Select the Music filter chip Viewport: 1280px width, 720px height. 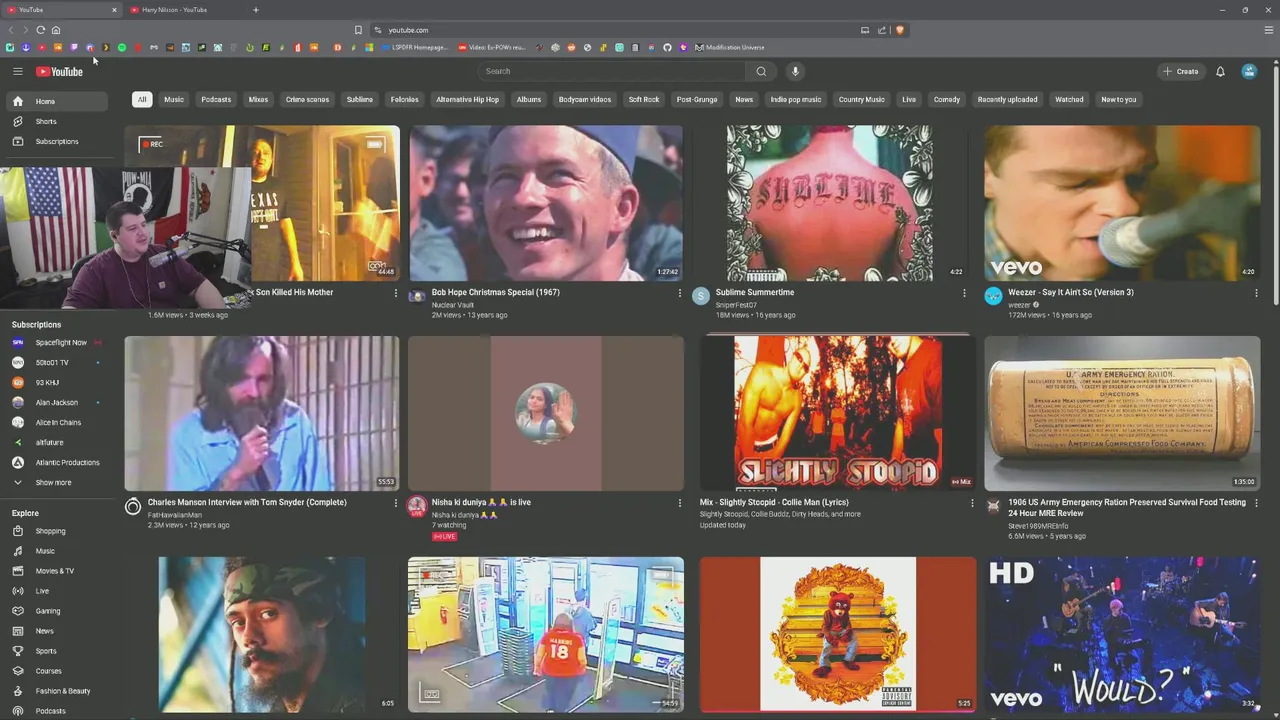(x=174, y=99)
